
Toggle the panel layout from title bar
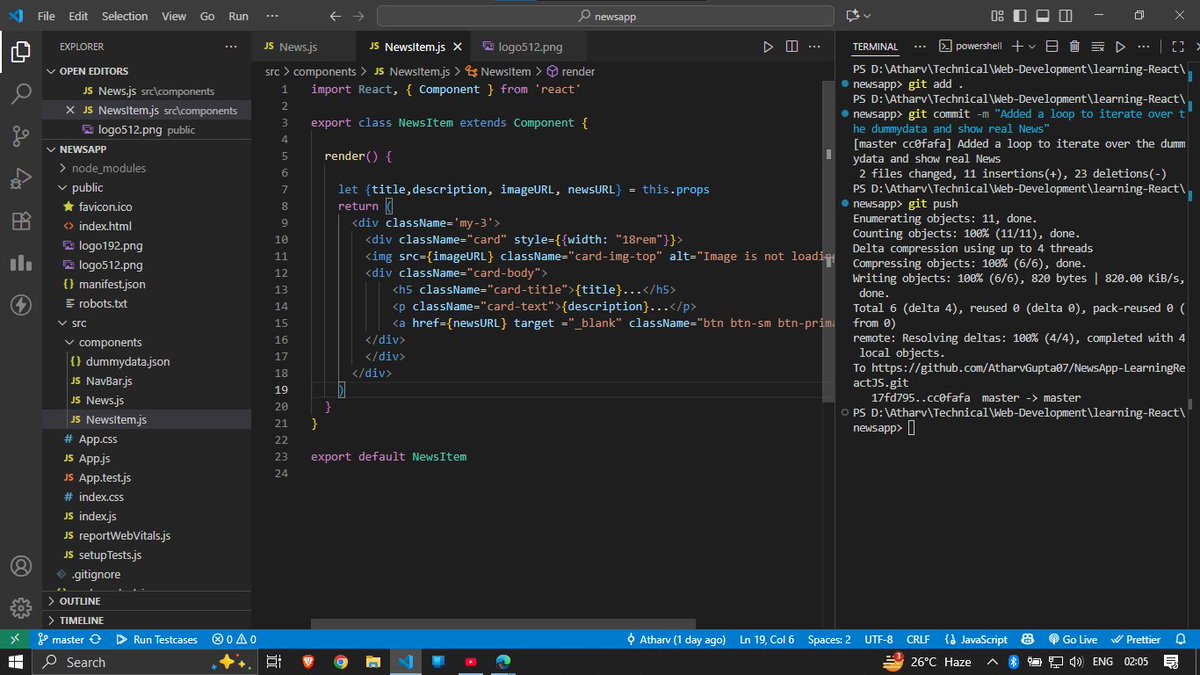click(x=1042, y=15)
